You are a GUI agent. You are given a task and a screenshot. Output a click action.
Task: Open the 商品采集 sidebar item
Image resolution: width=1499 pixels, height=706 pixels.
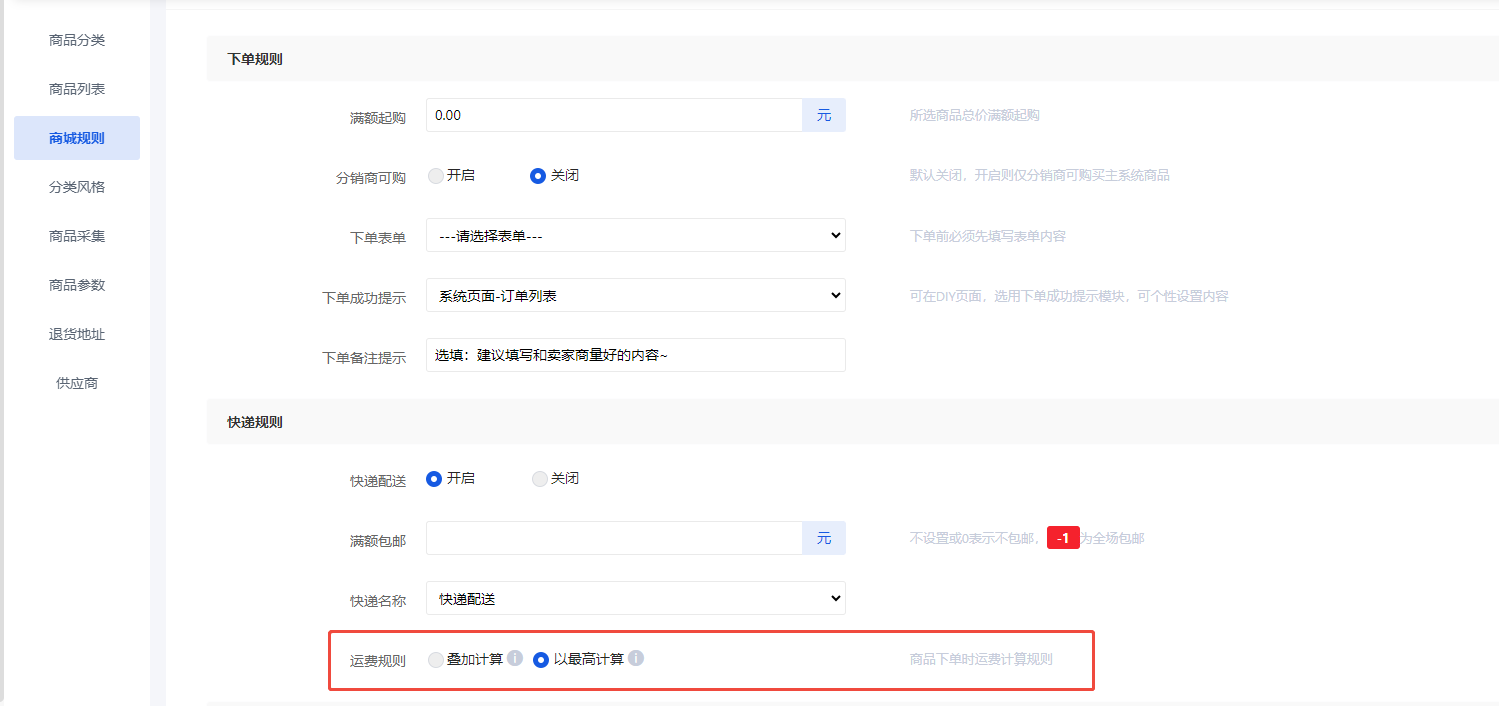77,236
